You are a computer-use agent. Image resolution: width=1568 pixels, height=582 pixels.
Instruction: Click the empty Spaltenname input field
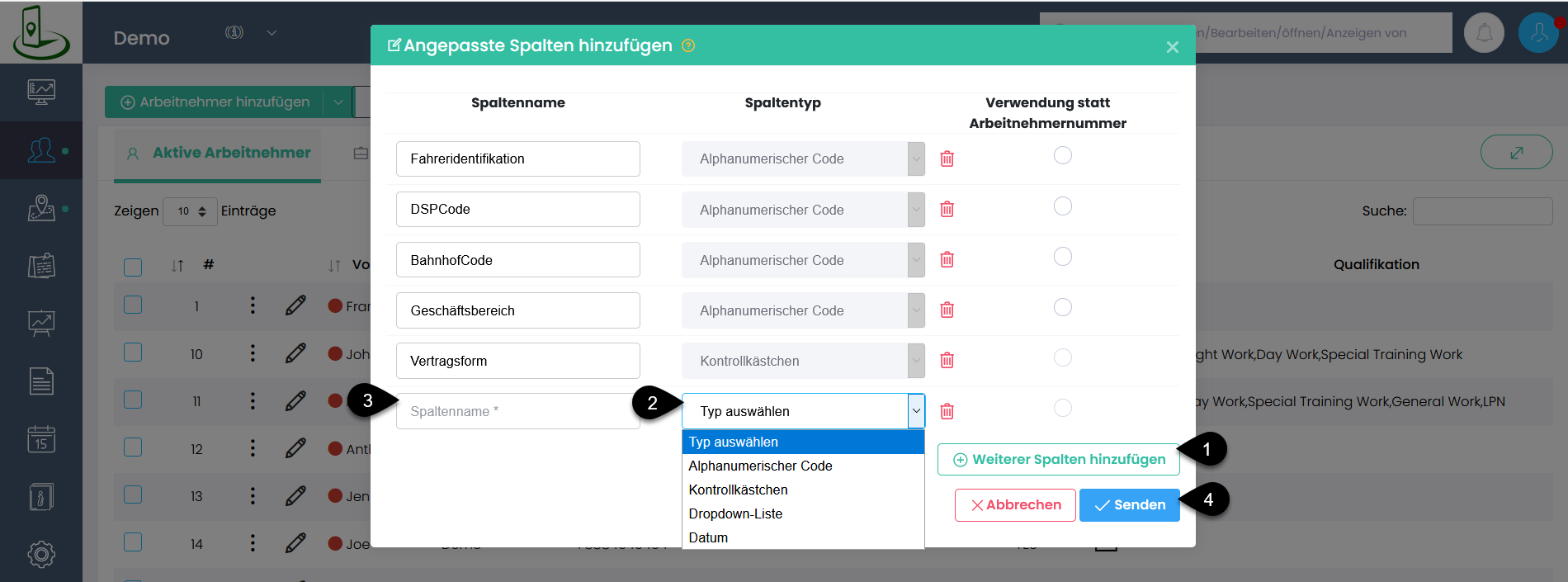(517, 411)
